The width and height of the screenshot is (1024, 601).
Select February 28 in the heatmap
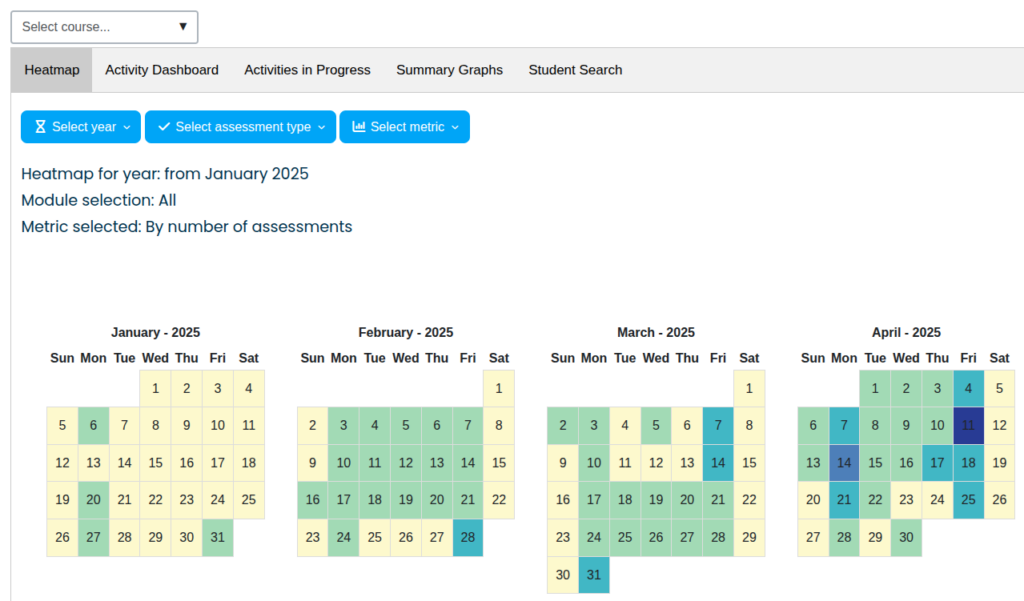tap(468, 537)
